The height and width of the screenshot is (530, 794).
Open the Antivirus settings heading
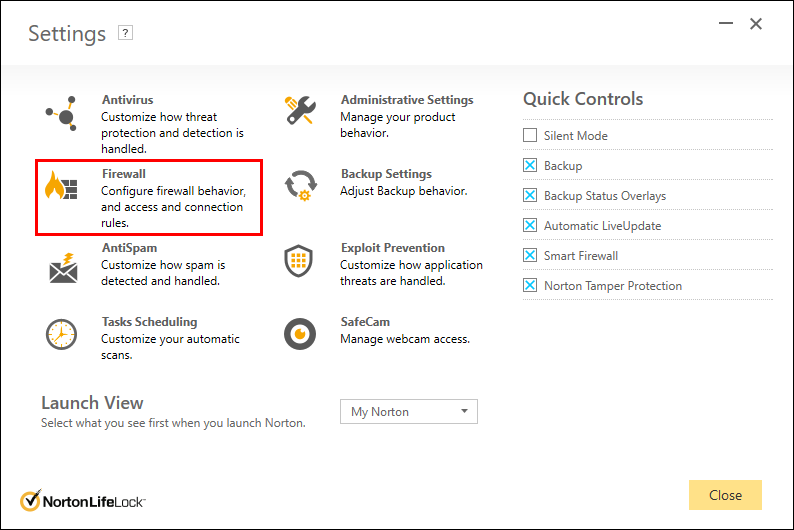pos(127,100)
